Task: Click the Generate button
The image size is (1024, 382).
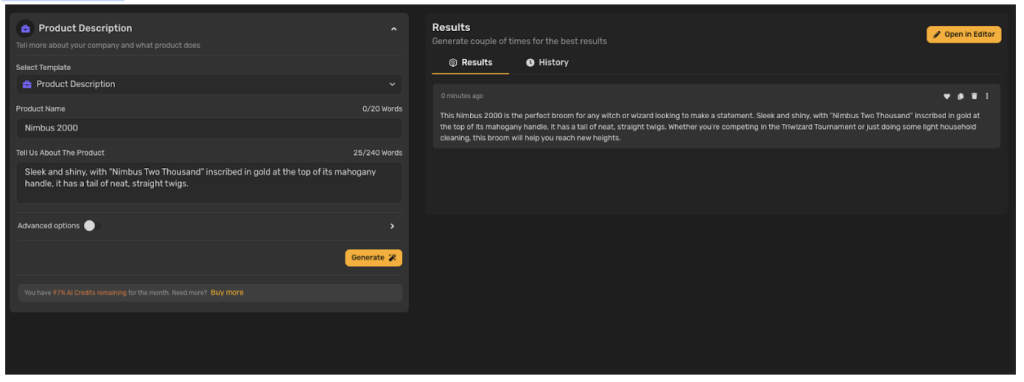Action: (374, 258)
